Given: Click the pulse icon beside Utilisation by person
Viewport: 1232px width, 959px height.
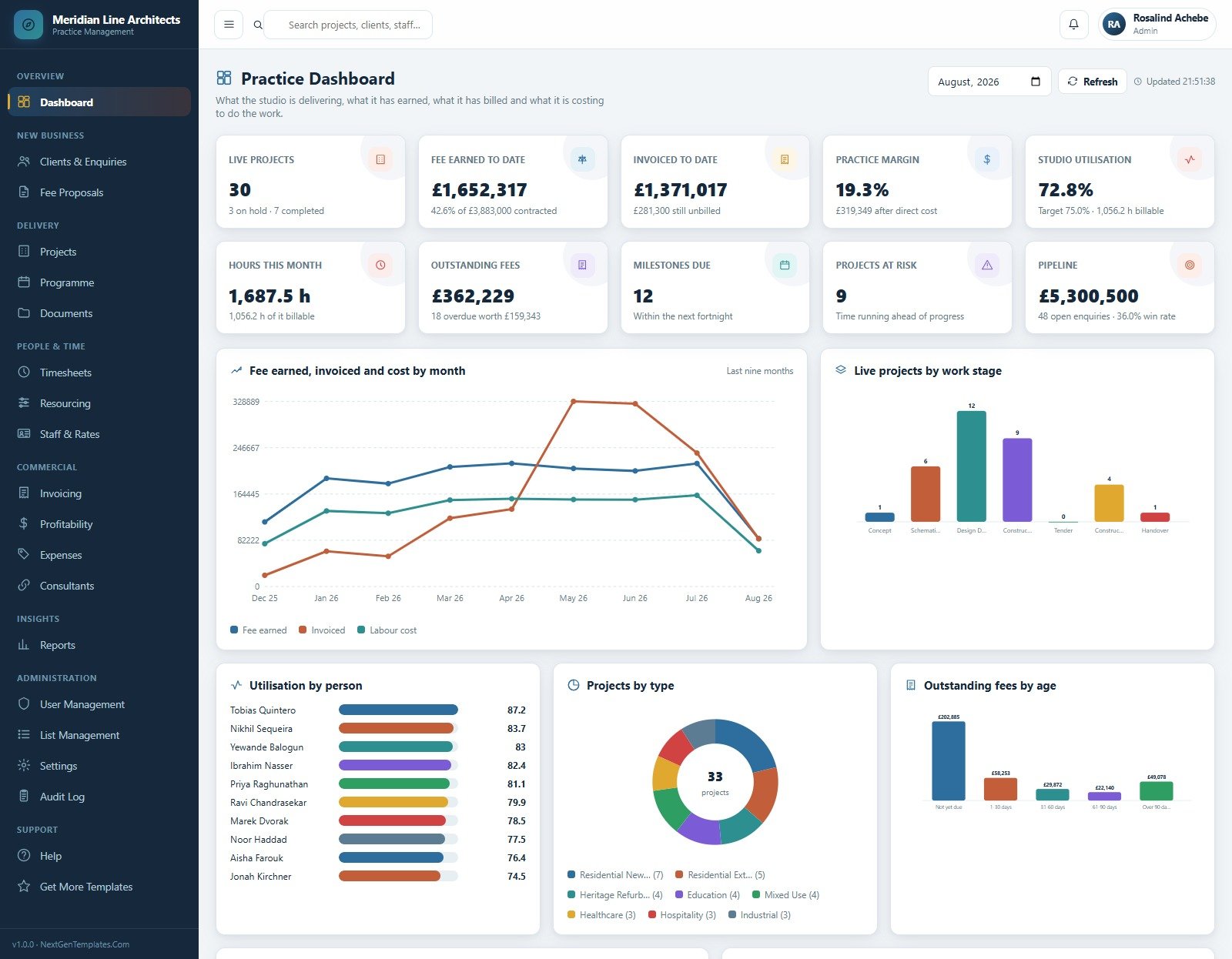Looking at the screenshot, I should point(236,685).
